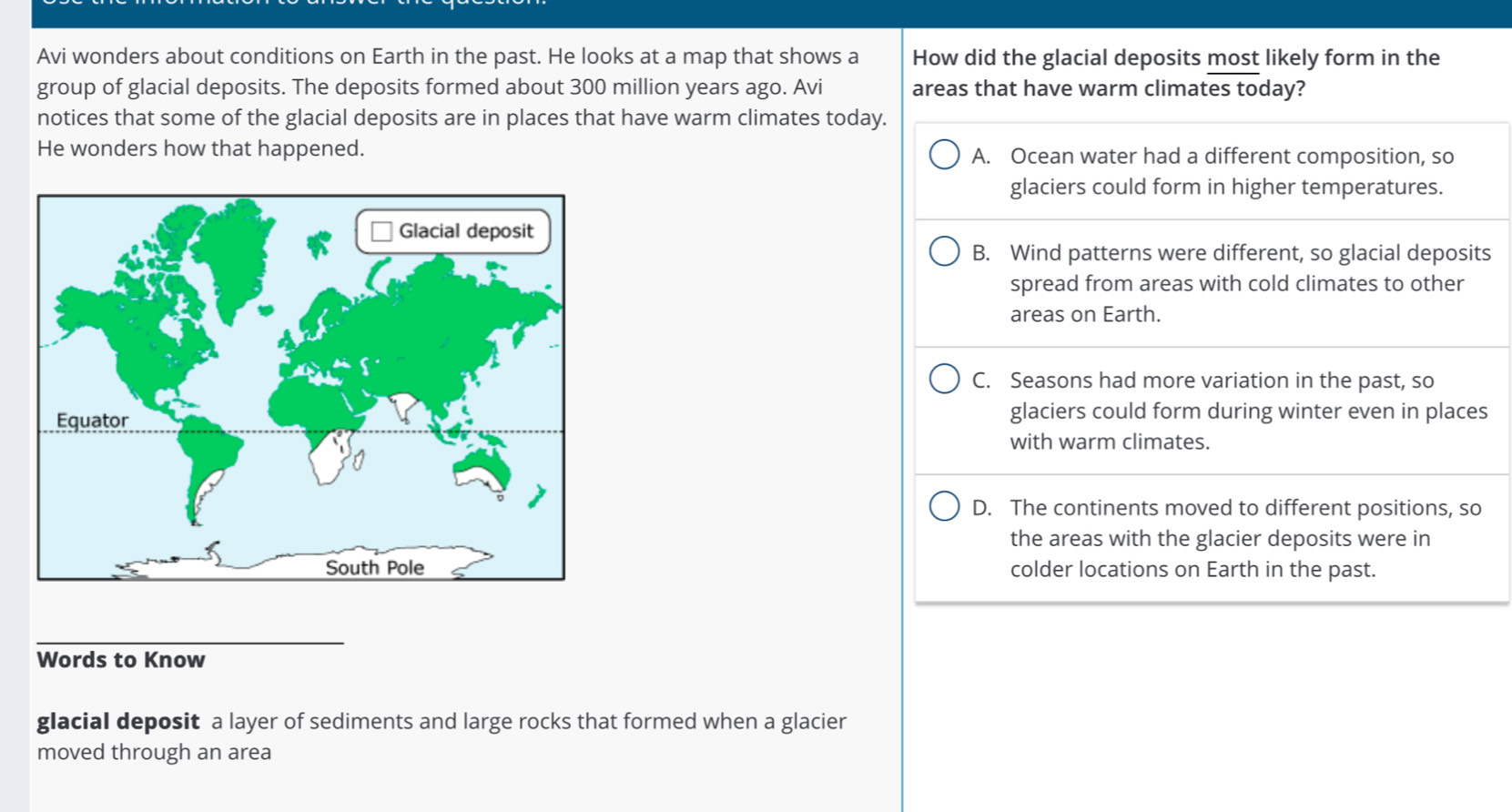Mark the radio button for answer C
The width and height of the screenshot is (1512, 812).
[944, 380]
